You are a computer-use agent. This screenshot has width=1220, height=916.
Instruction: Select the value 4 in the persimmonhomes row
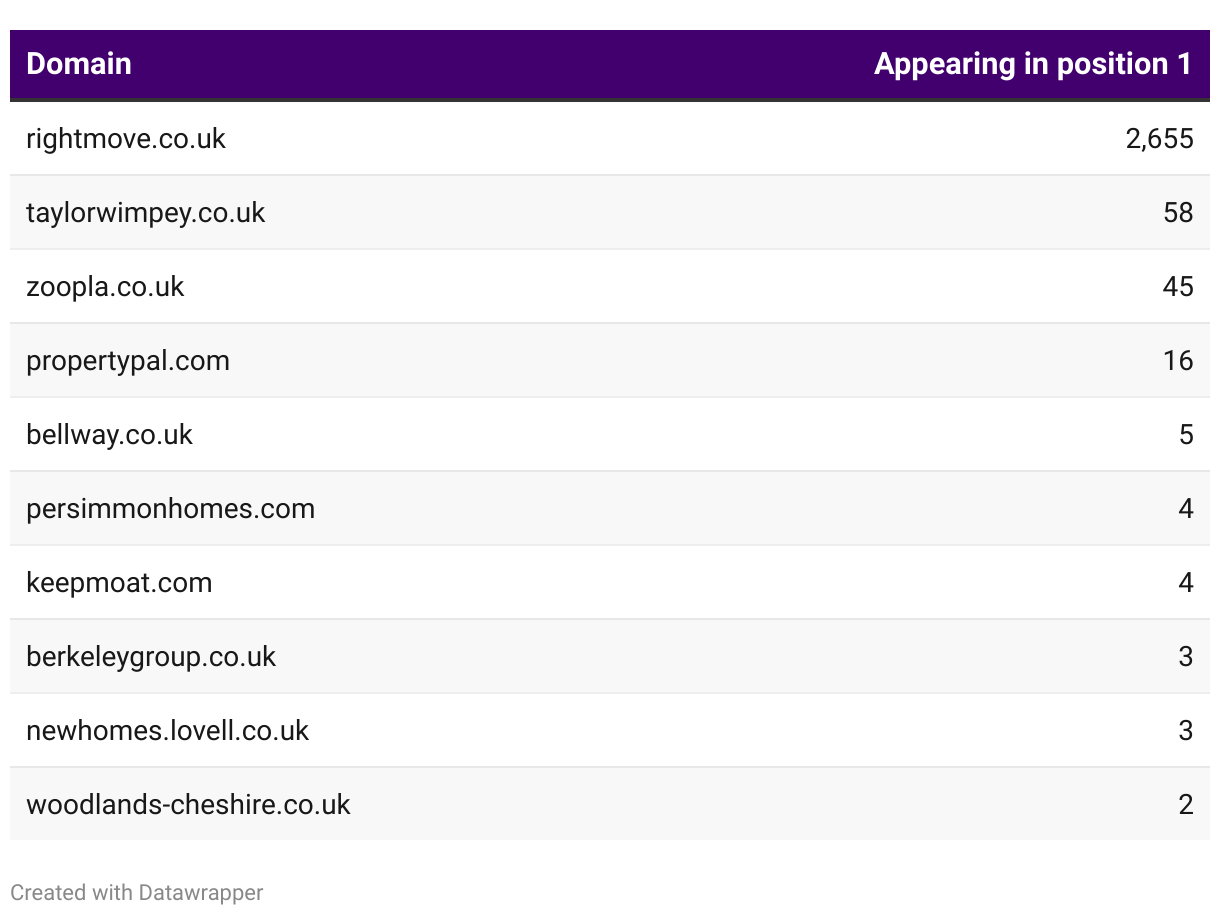point(1186,508)
